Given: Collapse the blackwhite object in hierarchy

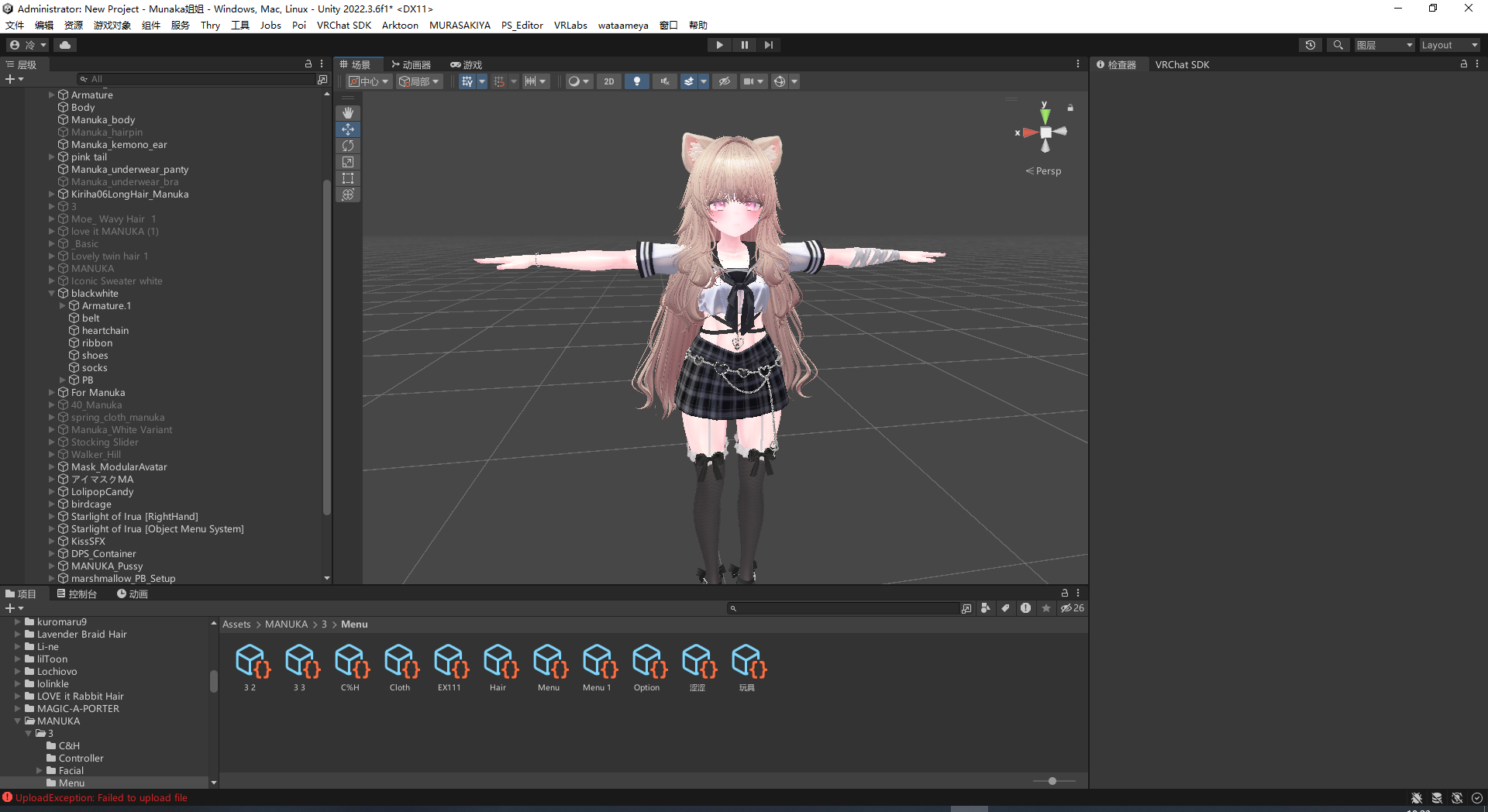Looking at the screenshot, I should click(x=52, y=294).
